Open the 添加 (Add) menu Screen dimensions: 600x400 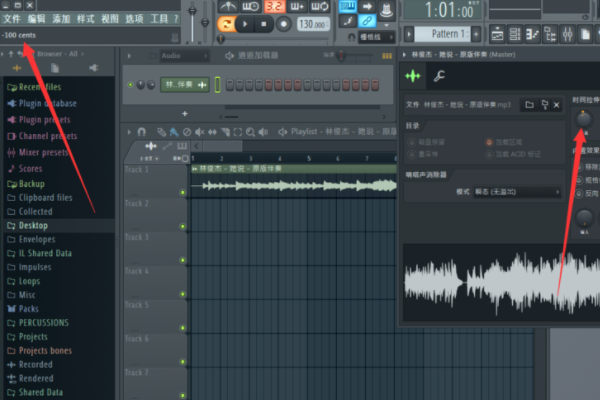pos(61,19)
